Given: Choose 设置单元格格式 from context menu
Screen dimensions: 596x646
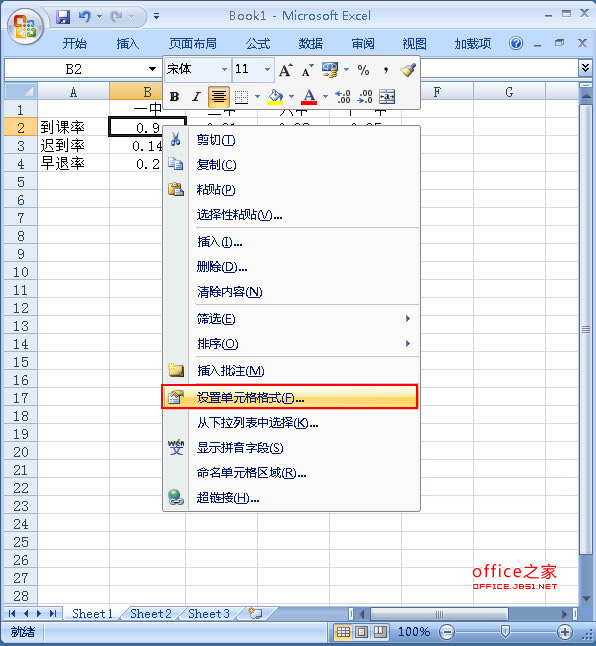Looking at the screenshot, I should [x=290, y=397].
